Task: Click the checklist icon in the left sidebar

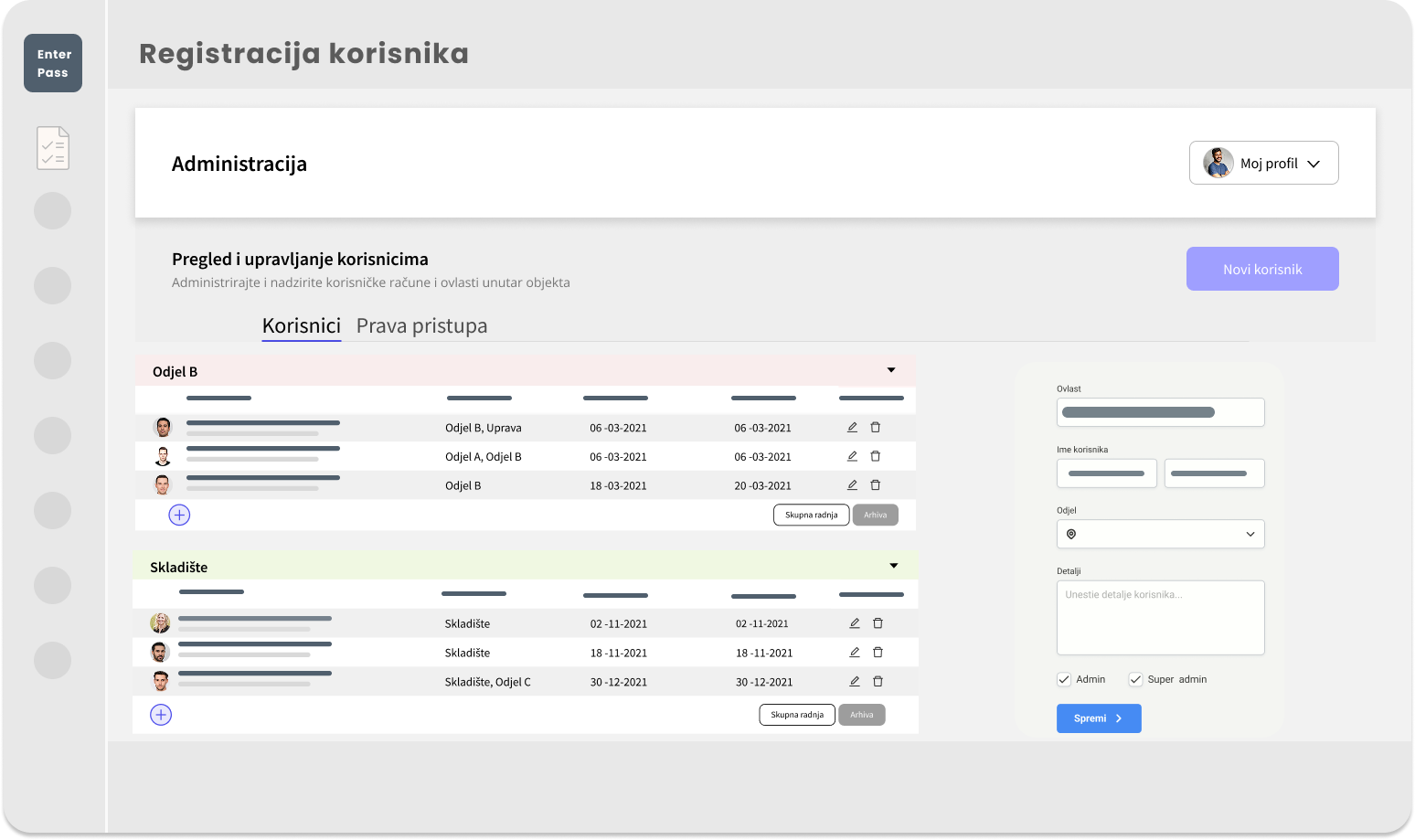Action: pos(52,147)
